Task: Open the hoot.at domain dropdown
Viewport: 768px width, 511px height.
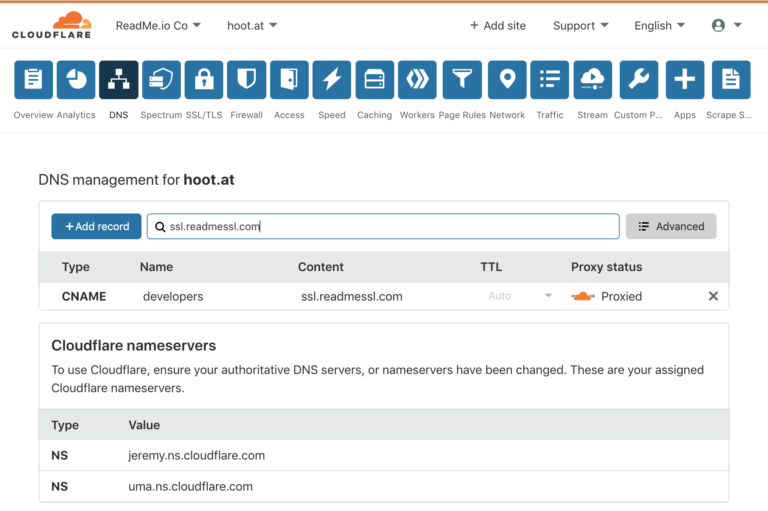Action: click(x=252, y=25)
